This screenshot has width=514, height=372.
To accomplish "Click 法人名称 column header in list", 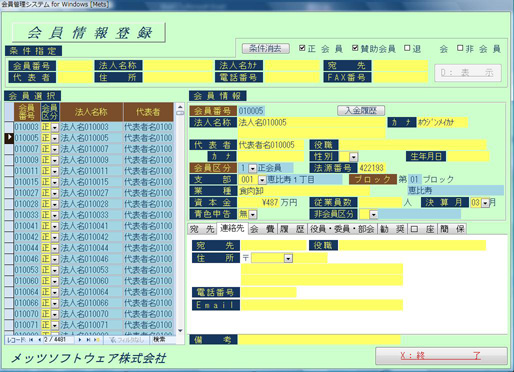I will click(x=91, y=112).
